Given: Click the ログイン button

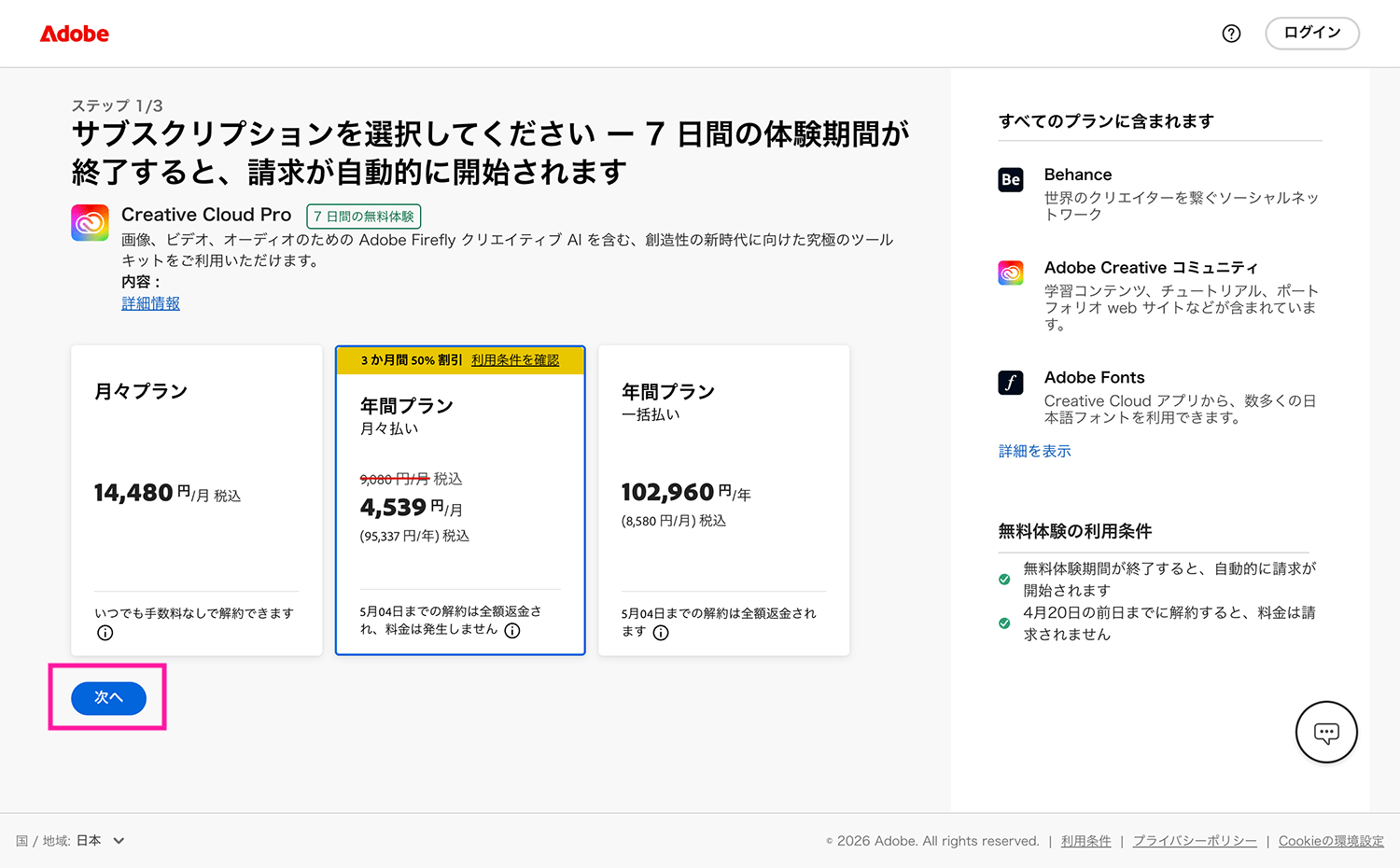Looking at the screenshot, I should click(x=1311, y=33).
